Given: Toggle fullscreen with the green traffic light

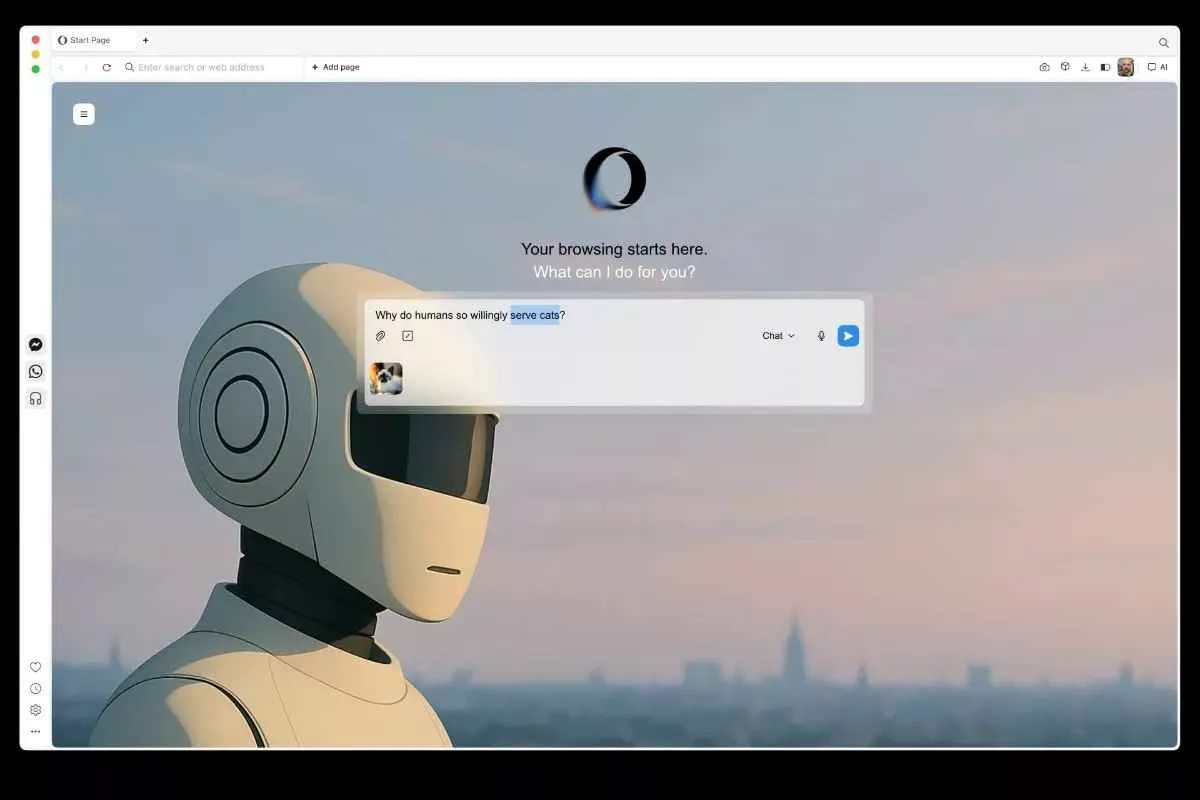Looking at the screenshot, I should click(x=35, y=70).
